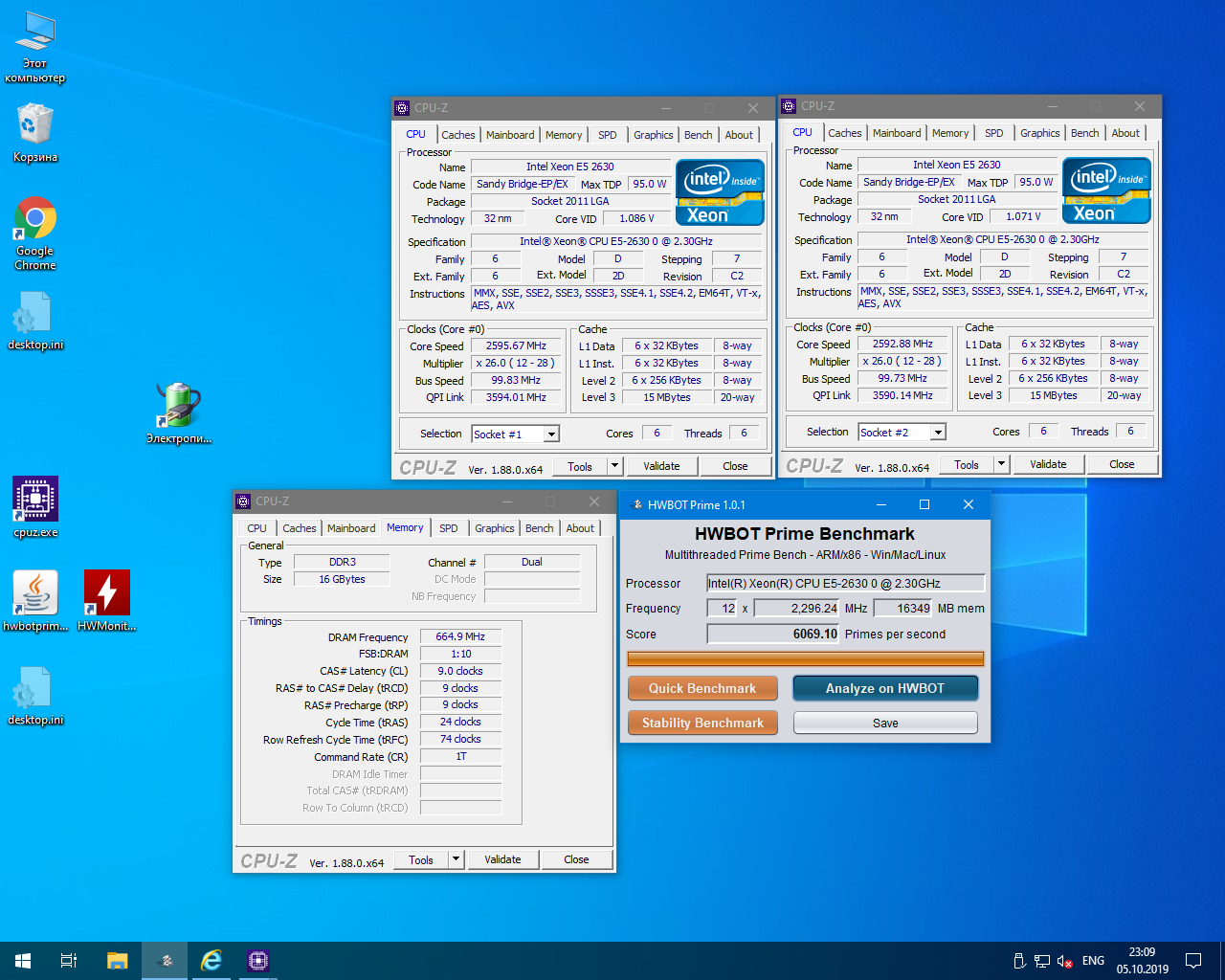Click Close in CPU-Z Memory window
The height and width of the screenshot is (980, 1225).
(x=576, y=859)
